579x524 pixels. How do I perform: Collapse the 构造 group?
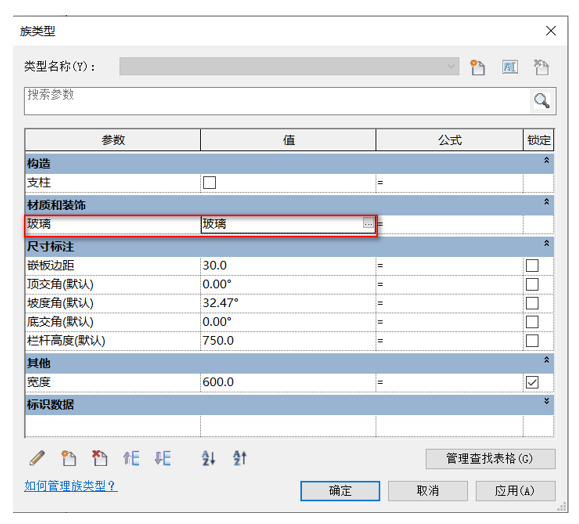click(x=547, y=161)
